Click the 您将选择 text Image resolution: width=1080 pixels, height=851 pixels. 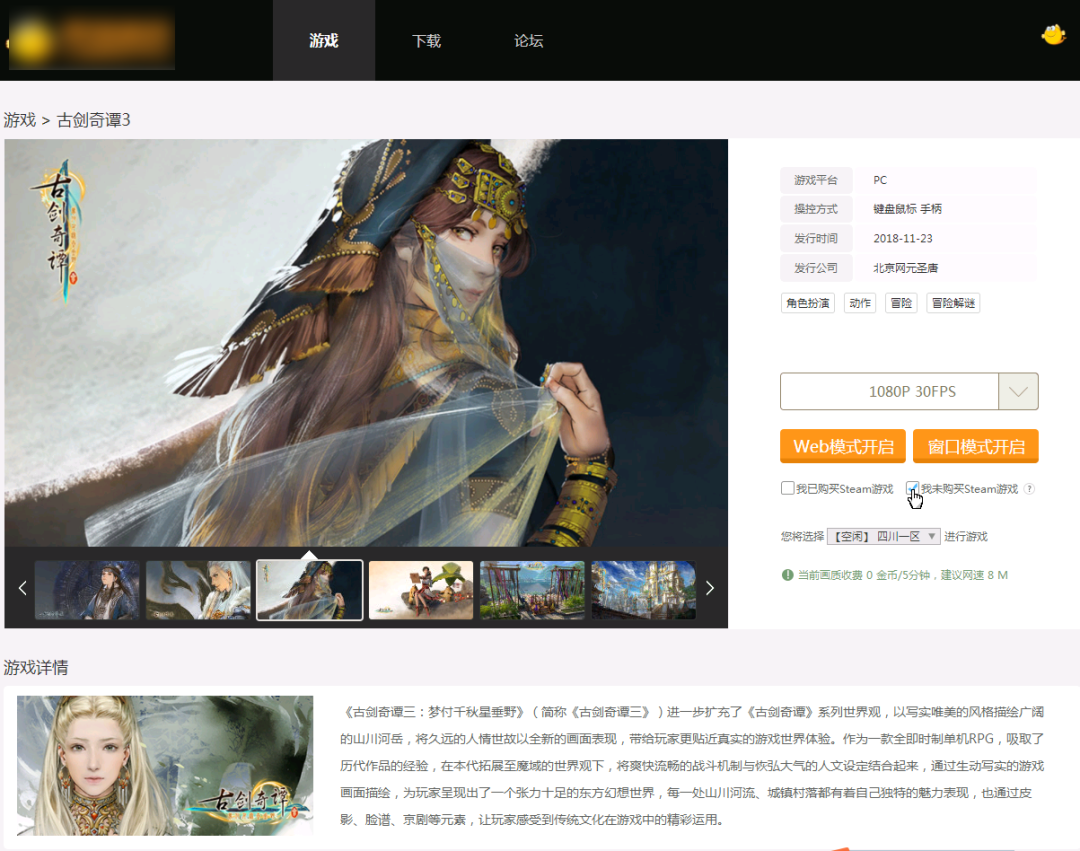tap(802, 536)
